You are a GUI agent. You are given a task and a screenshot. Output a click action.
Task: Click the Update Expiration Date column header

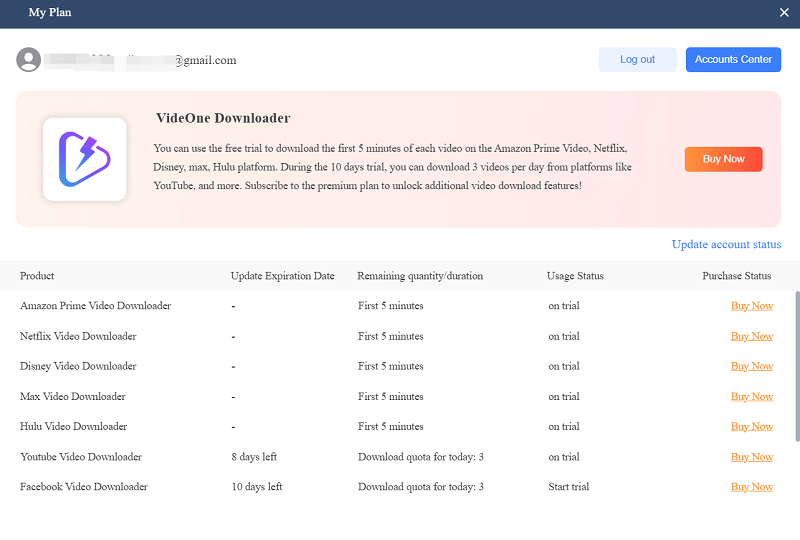[282, 276]
